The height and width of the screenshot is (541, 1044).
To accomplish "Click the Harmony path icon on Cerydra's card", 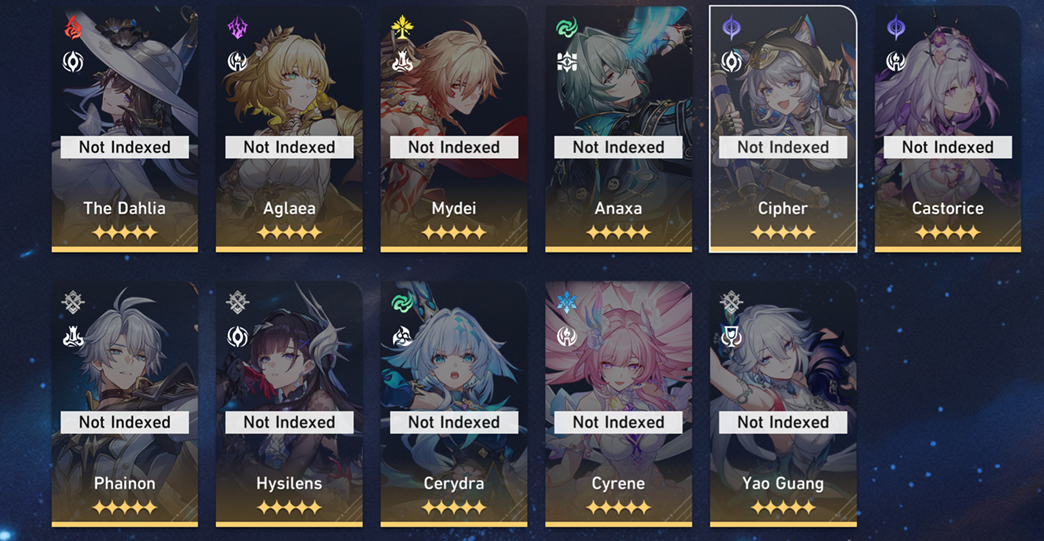I will [x=402, y=337].
